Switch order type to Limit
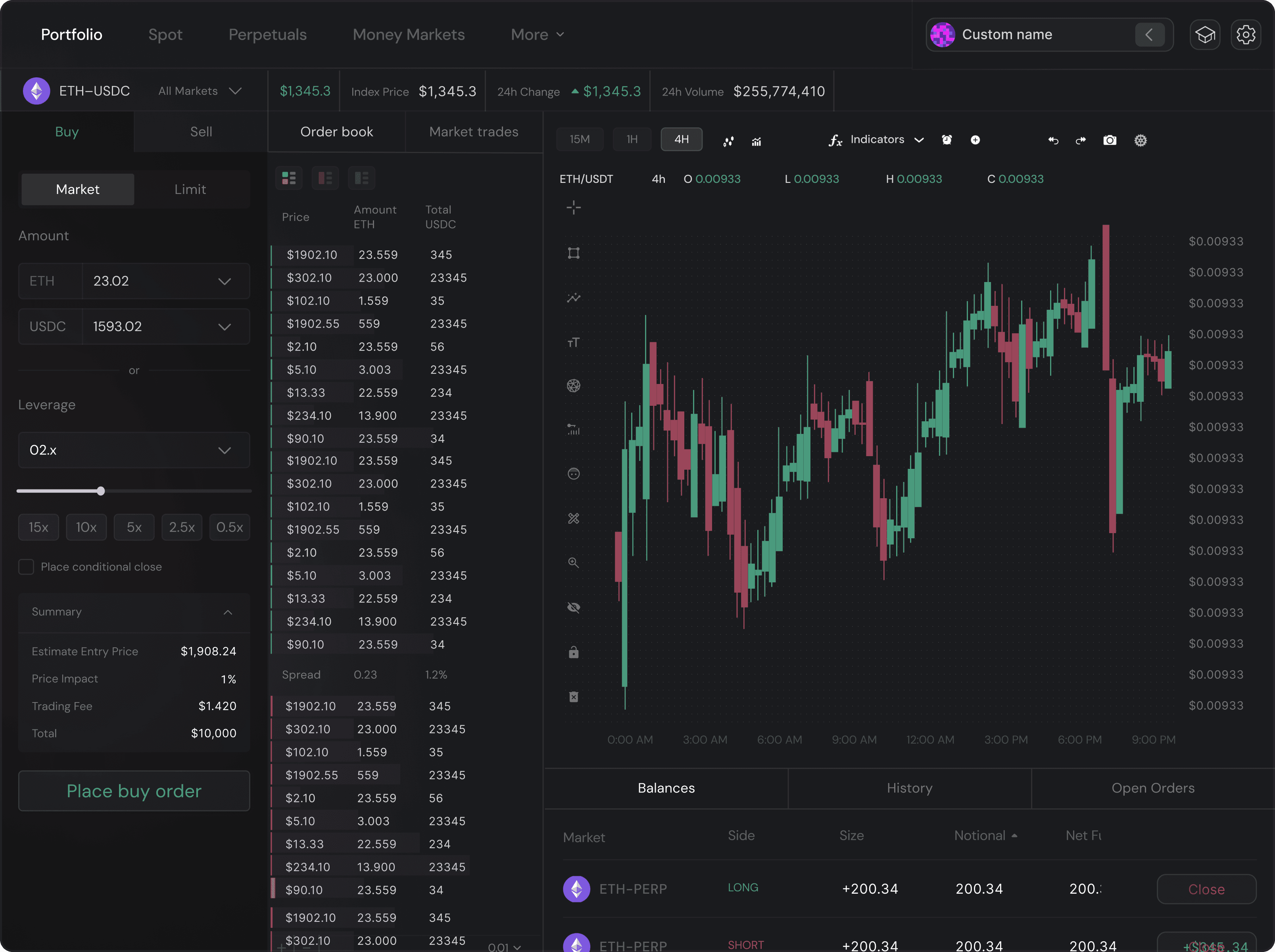 click(x=190, y=189)
